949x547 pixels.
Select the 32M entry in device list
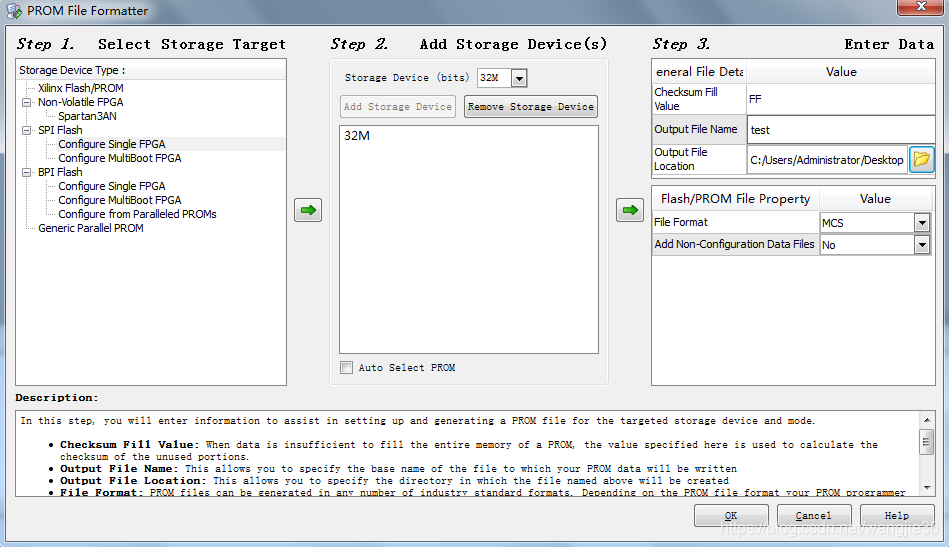pos(357,136)
